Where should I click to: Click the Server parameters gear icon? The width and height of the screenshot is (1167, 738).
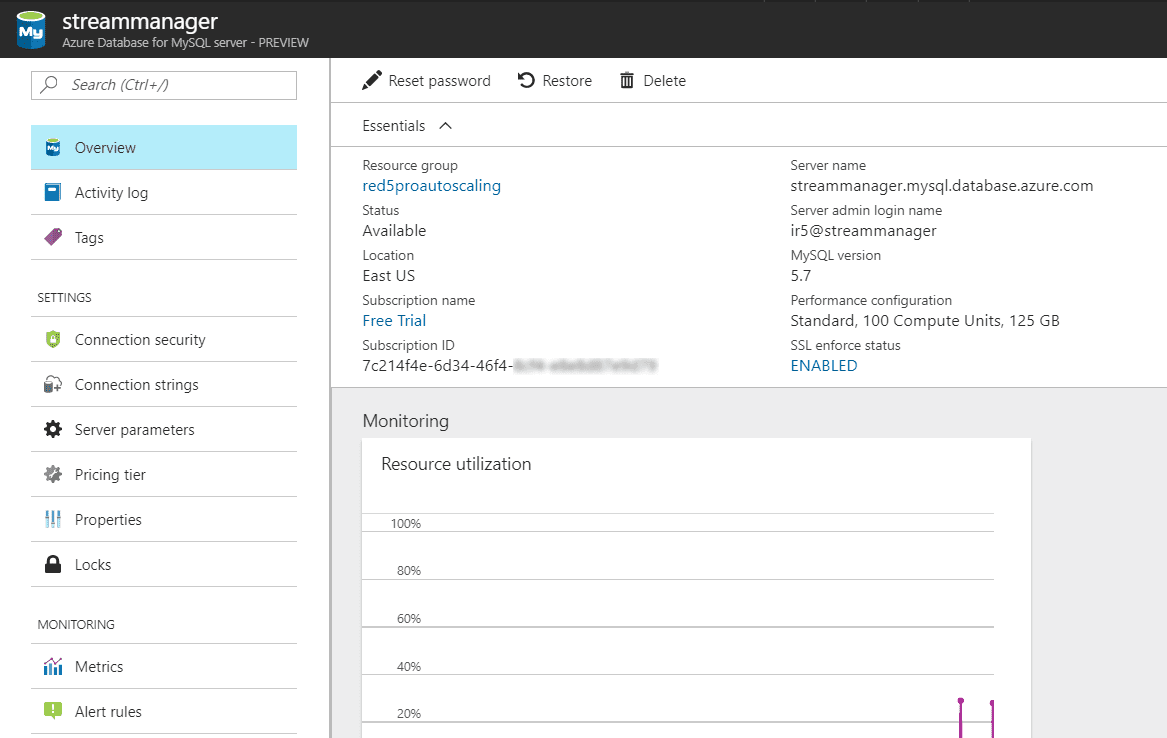click(x=53, y=430)
